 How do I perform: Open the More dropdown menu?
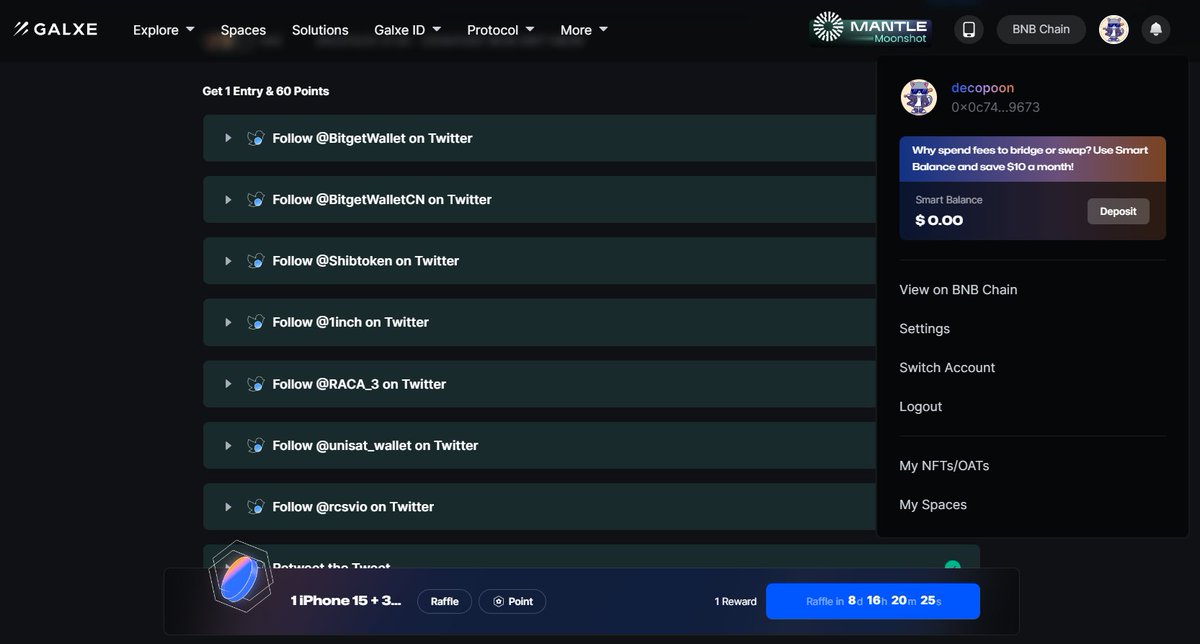pyautogui.click(x=584, y=30)
